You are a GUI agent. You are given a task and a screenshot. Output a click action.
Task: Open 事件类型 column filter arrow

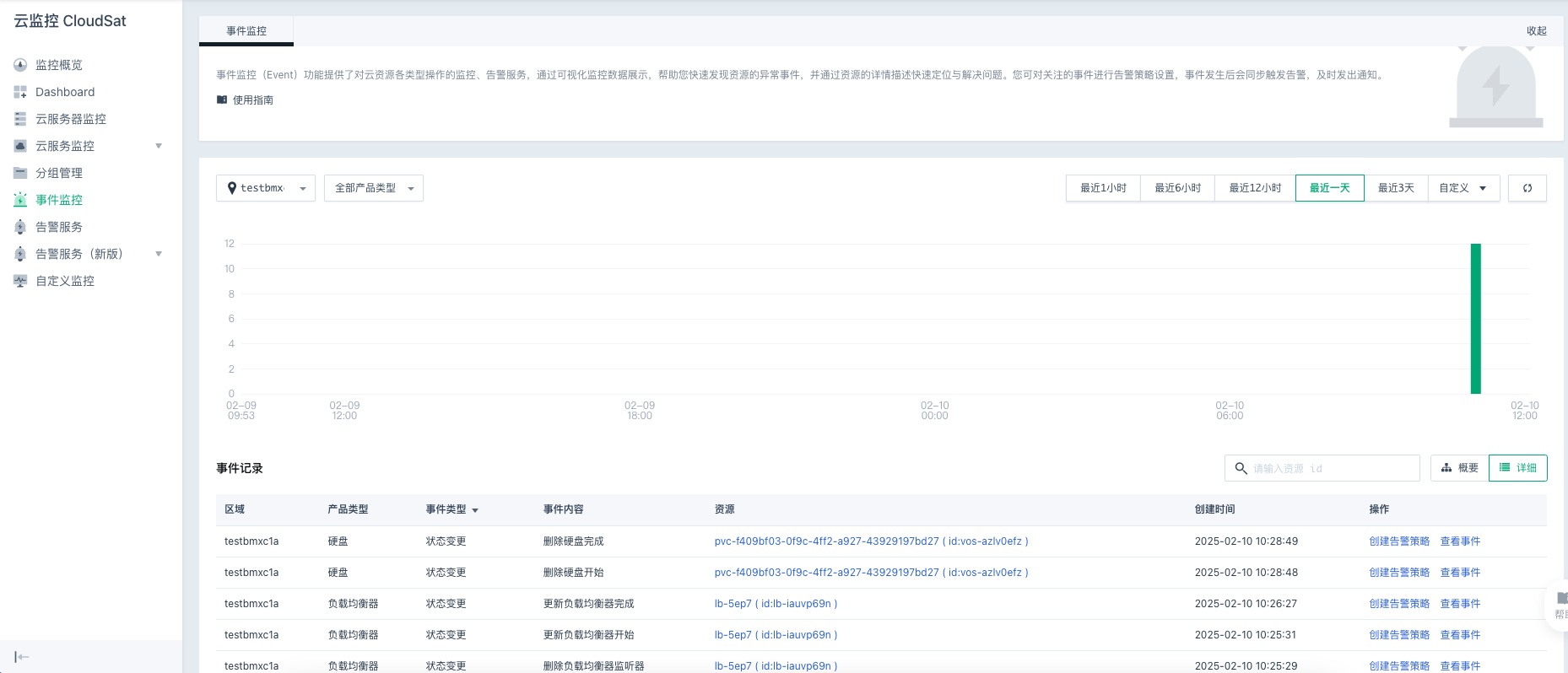click(x=475, y=510)
